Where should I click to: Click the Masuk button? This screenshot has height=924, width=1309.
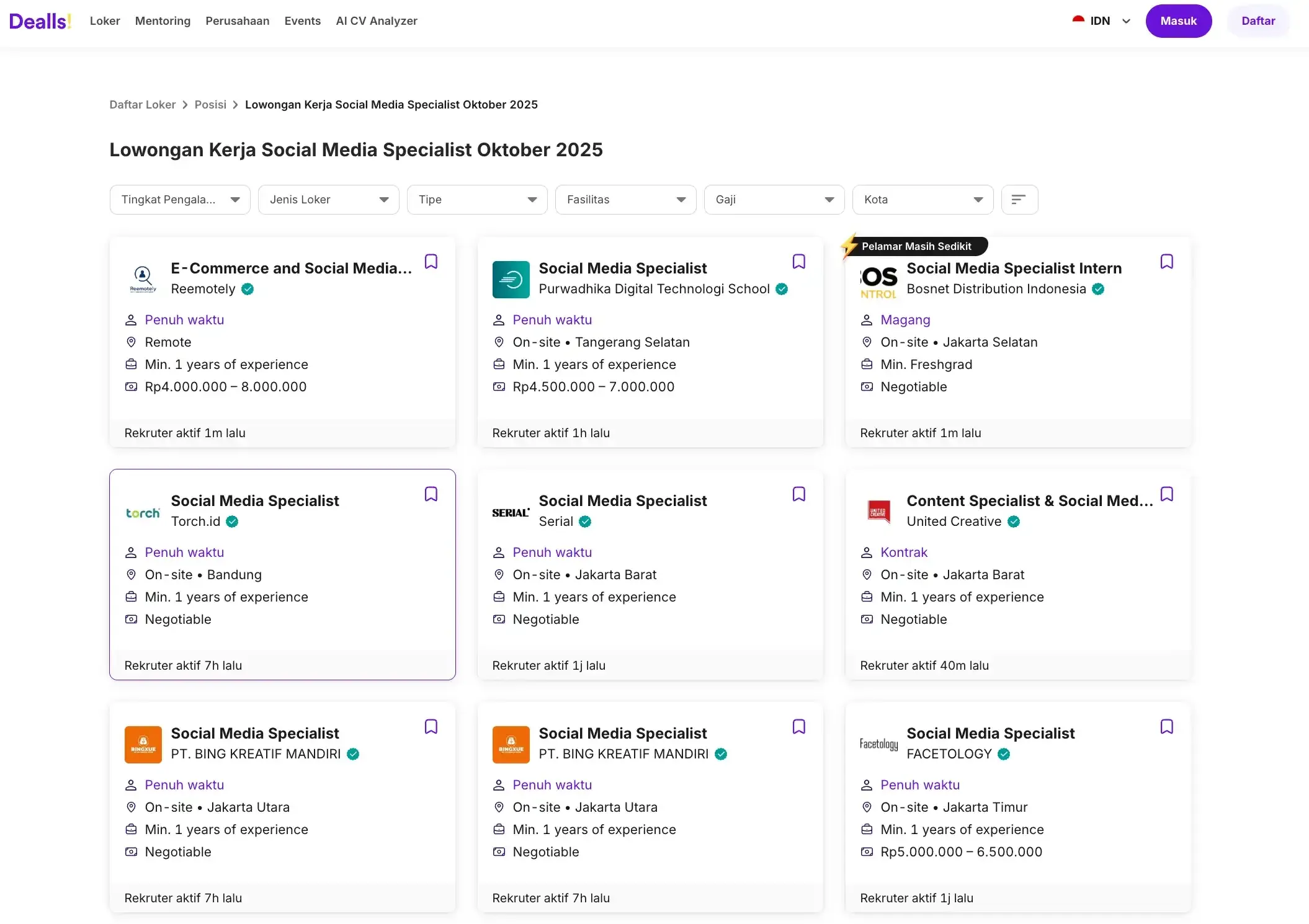pyautogui.click(x=1177, y=21)
